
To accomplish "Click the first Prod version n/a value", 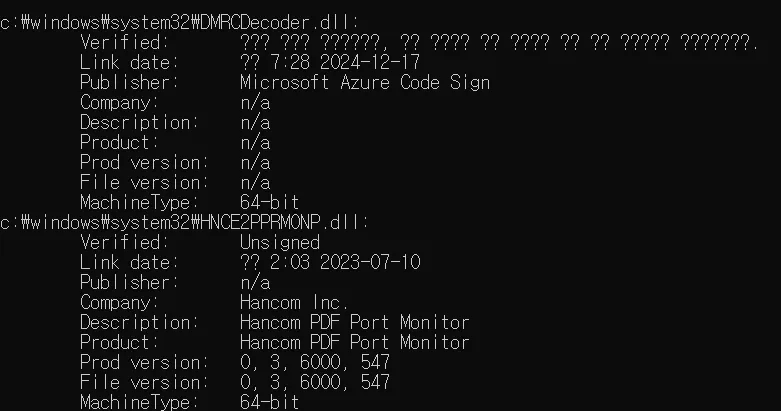I will point(255,162).
